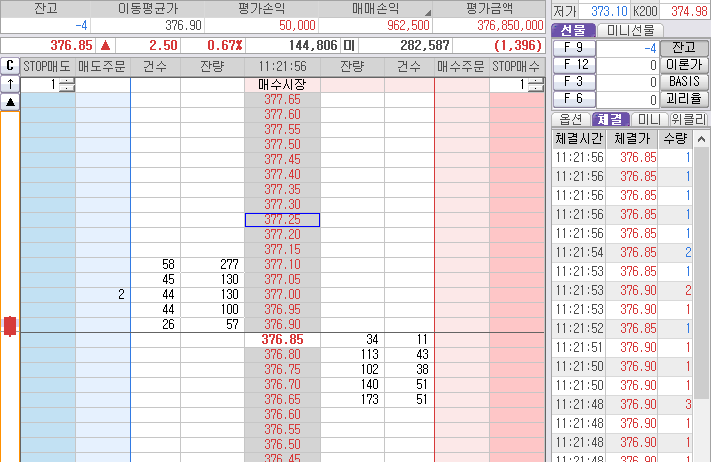The height and width of the screenshot is (462, 711).
Task: Click the 저가 value 373.10
Action: (x=609, y=11)
